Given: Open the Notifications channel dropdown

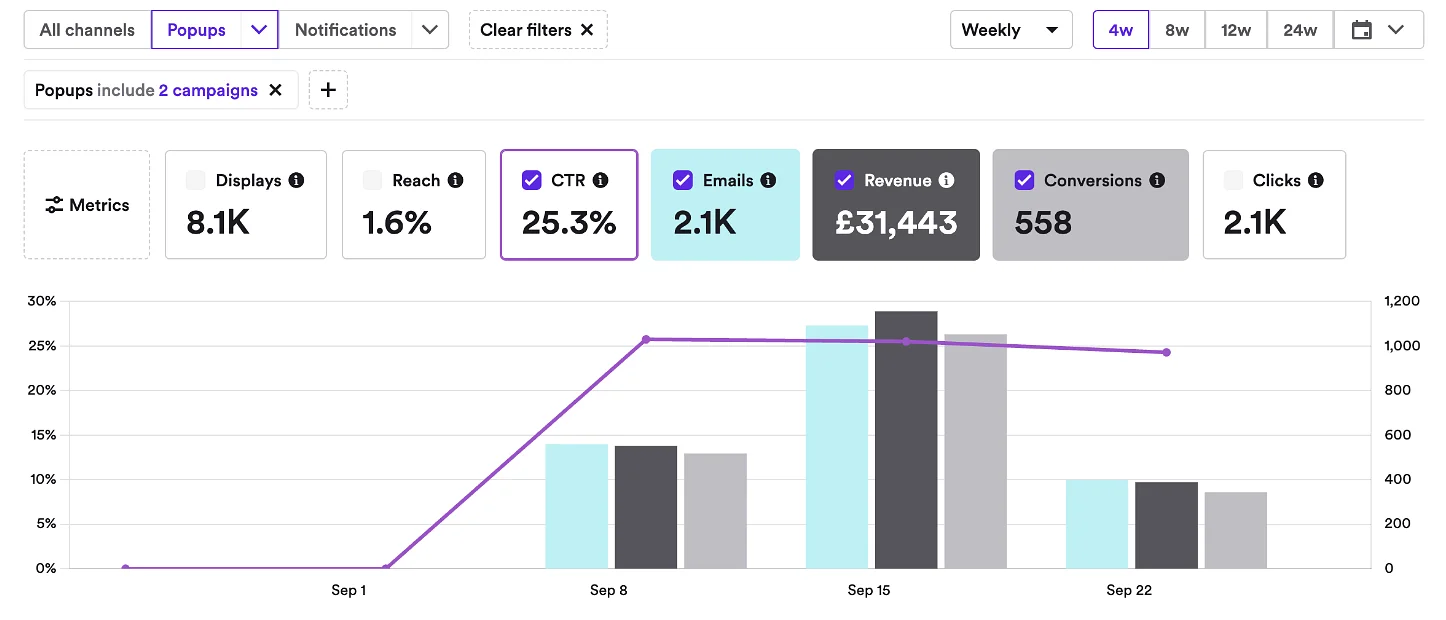Looking at the screenshot, I should coord(430,30).
